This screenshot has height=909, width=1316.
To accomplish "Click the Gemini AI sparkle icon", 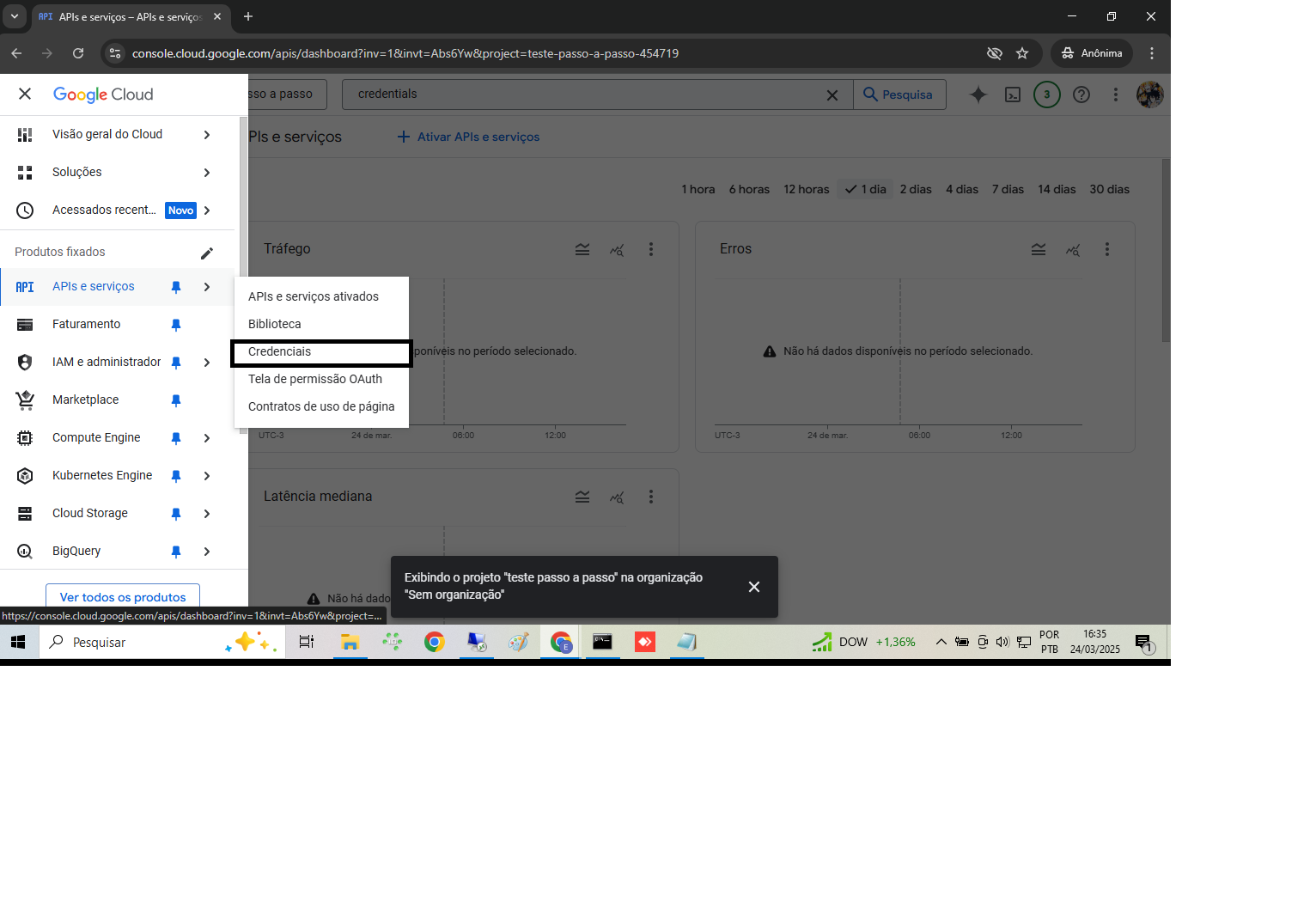I will (x=978, y=95).
